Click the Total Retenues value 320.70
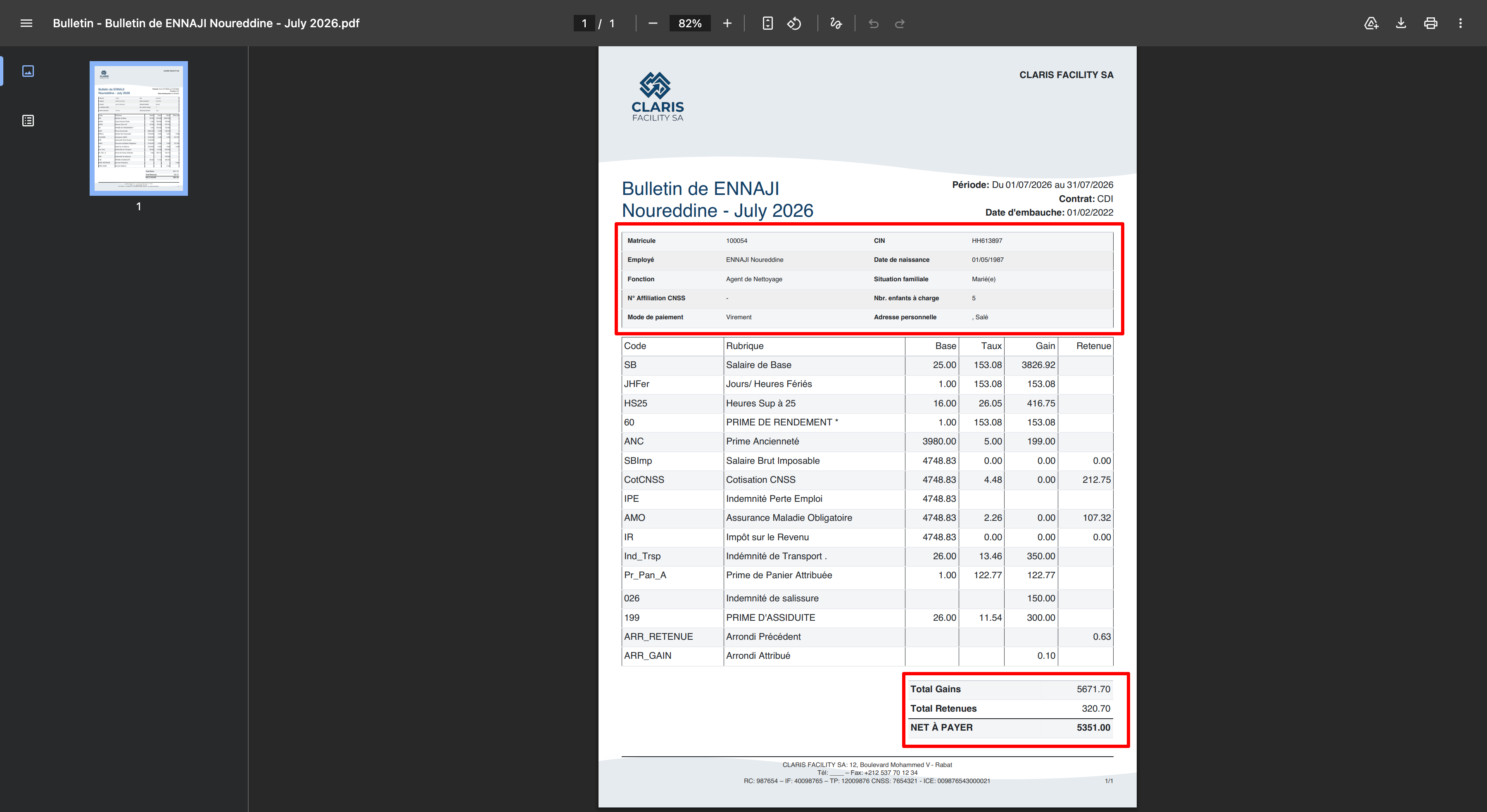The width and height of the screenshot is (1487, 812). (x=1095, y=709)
